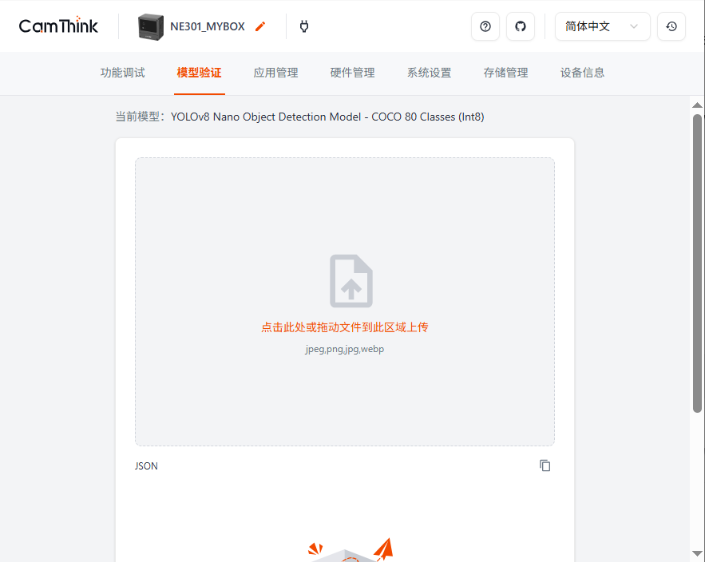Open the 存储管理 tab
The image size is (705, 562).
505,73
